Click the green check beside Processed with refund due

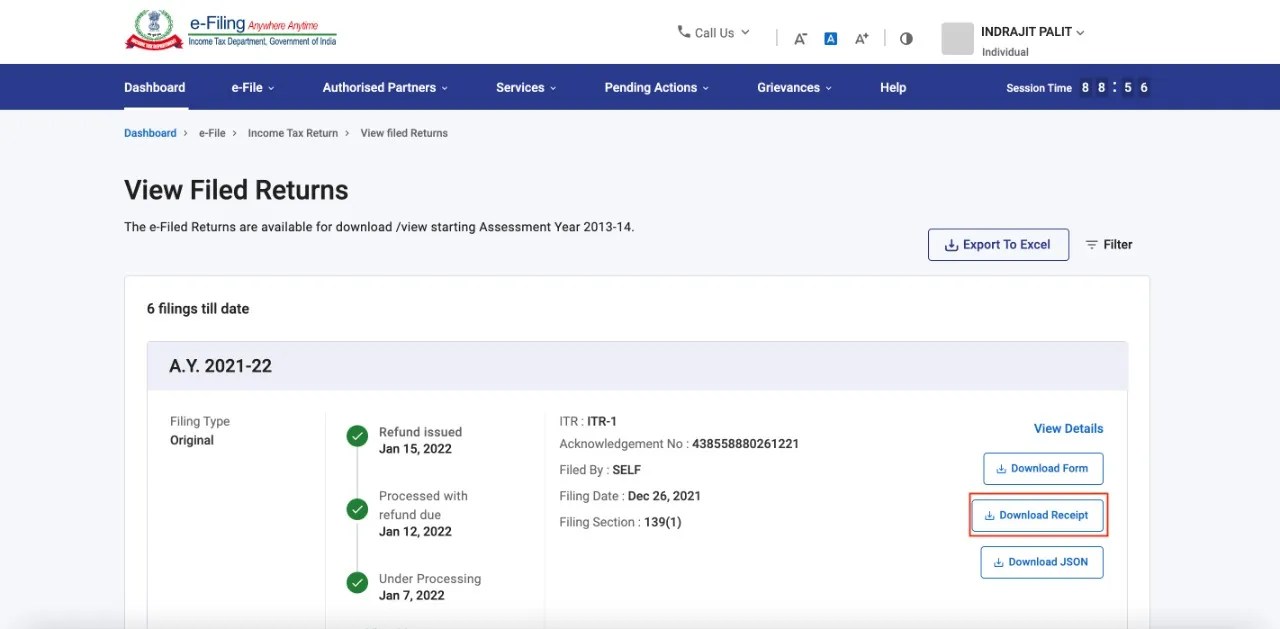point(357,509)
